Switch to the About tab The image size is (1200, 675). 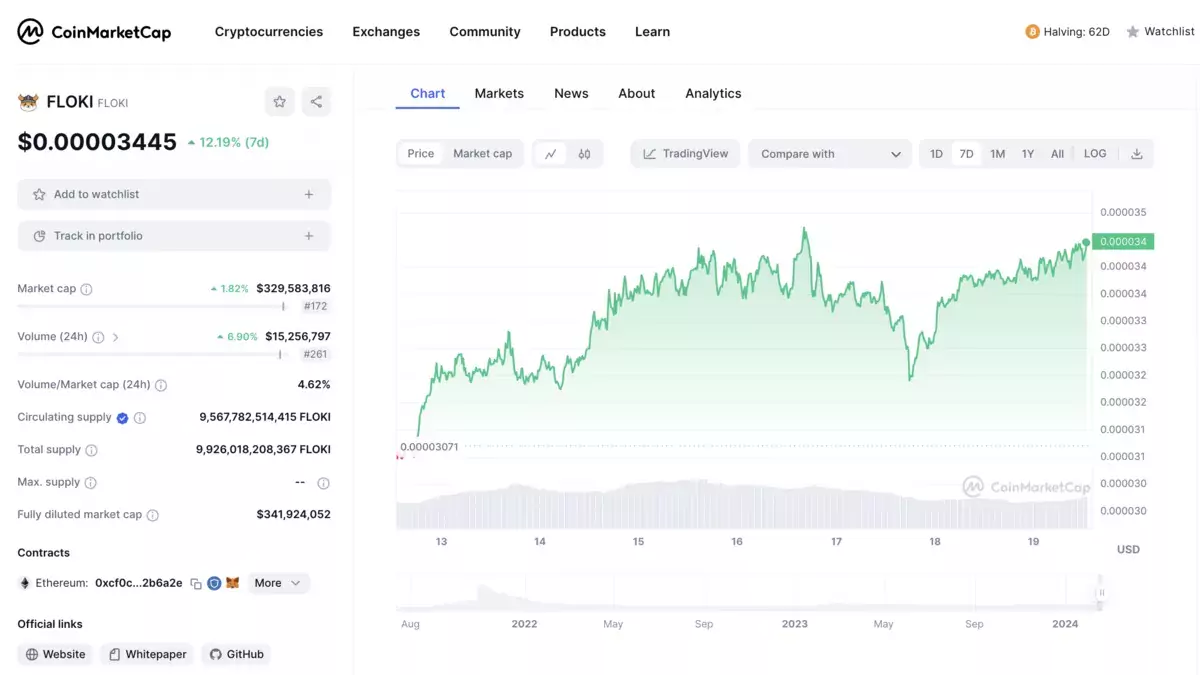tap(636, 93)
